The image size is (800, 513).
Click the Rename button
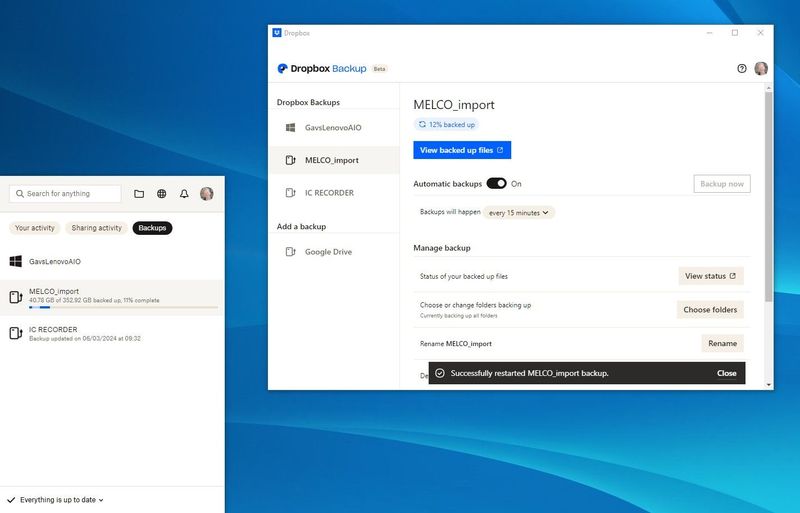[x=722, y=344]
